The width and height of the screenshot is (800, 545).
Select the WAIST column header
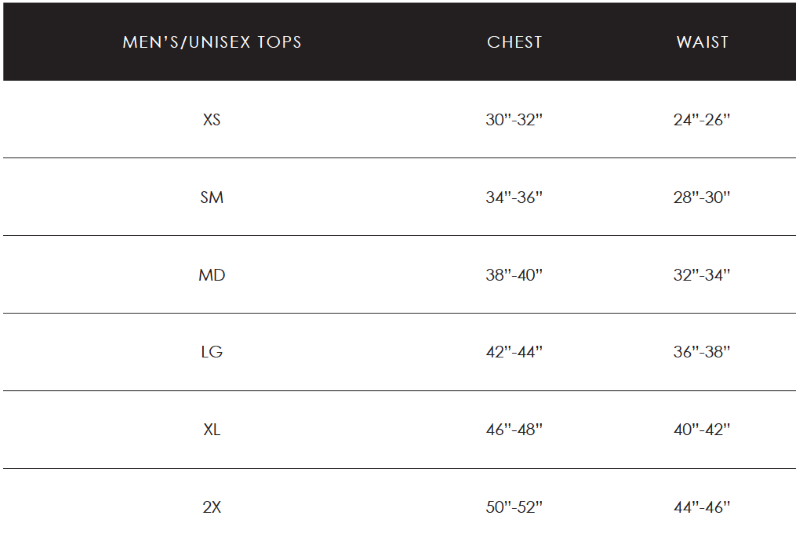[x=702, y=42]
